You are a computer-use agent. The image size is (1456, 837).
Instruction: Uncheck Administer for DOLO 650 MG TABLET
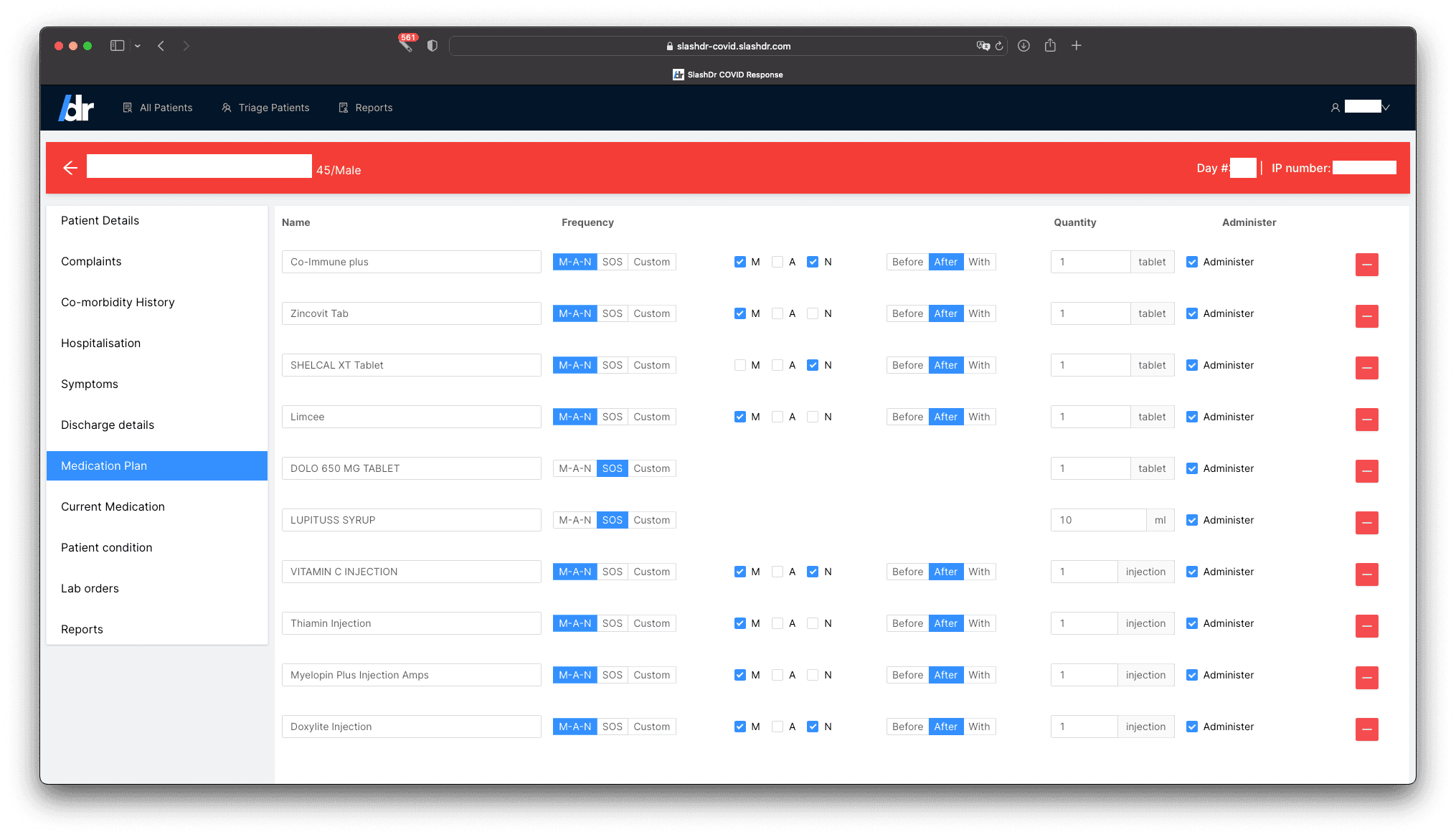pyautogui.click(x=1192, y=468)
